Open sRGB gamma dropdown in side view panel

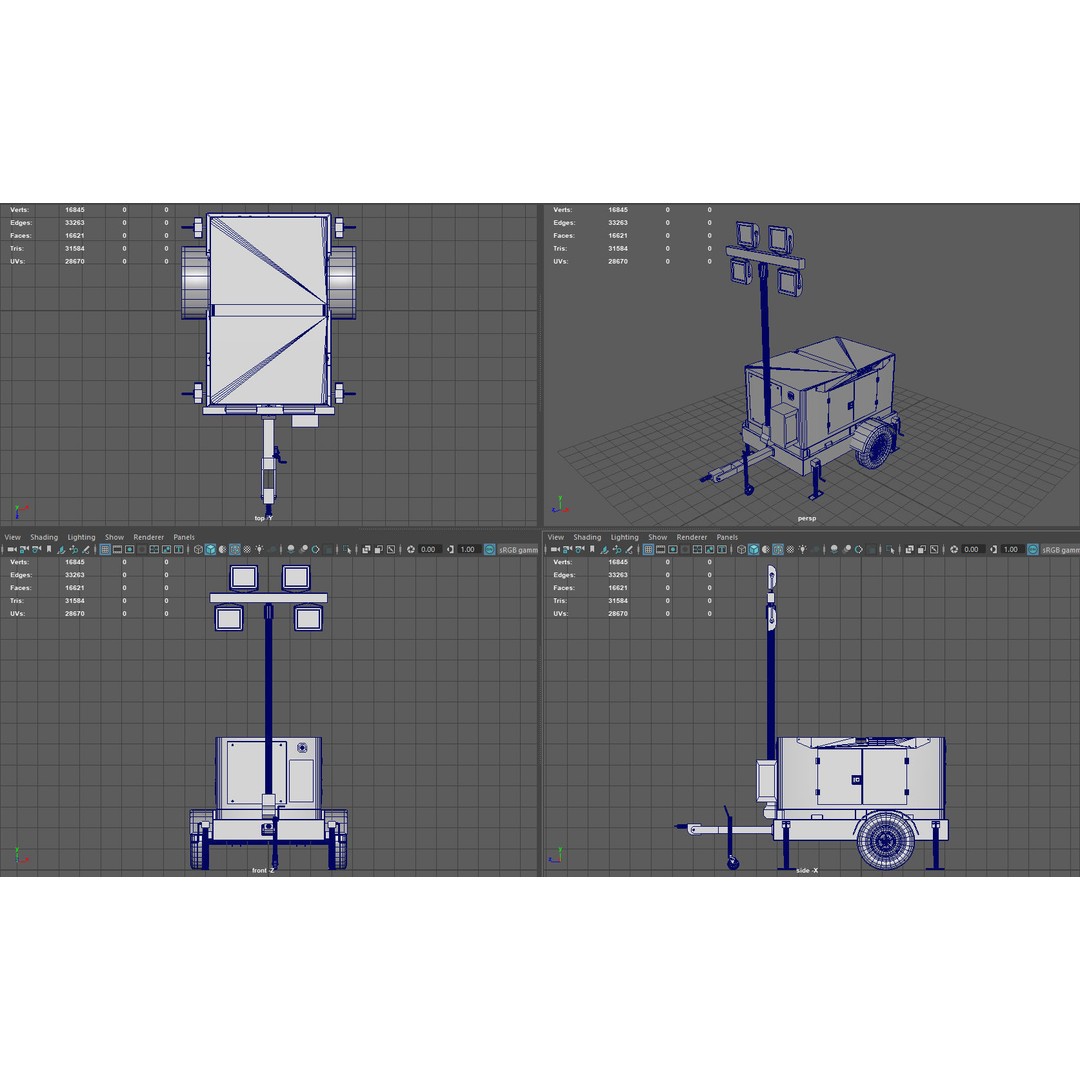[1060, 549]
